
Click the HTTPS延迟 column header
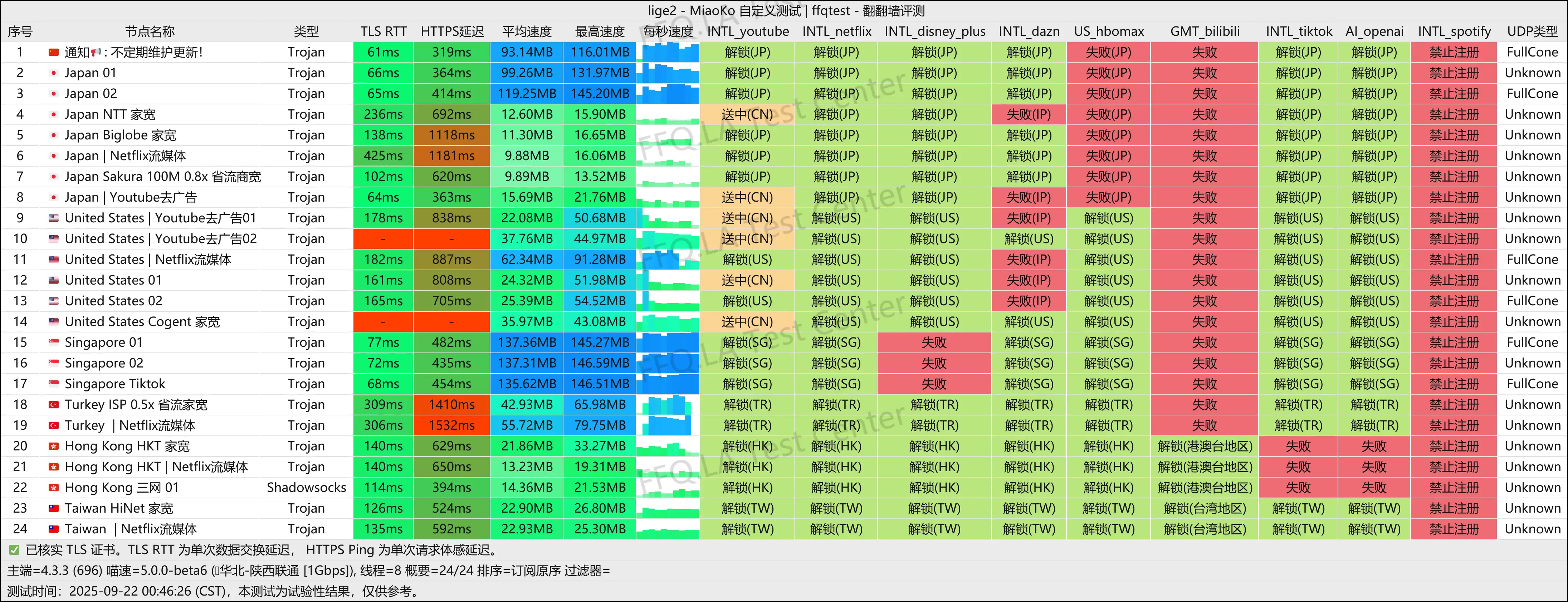[451, 31]
